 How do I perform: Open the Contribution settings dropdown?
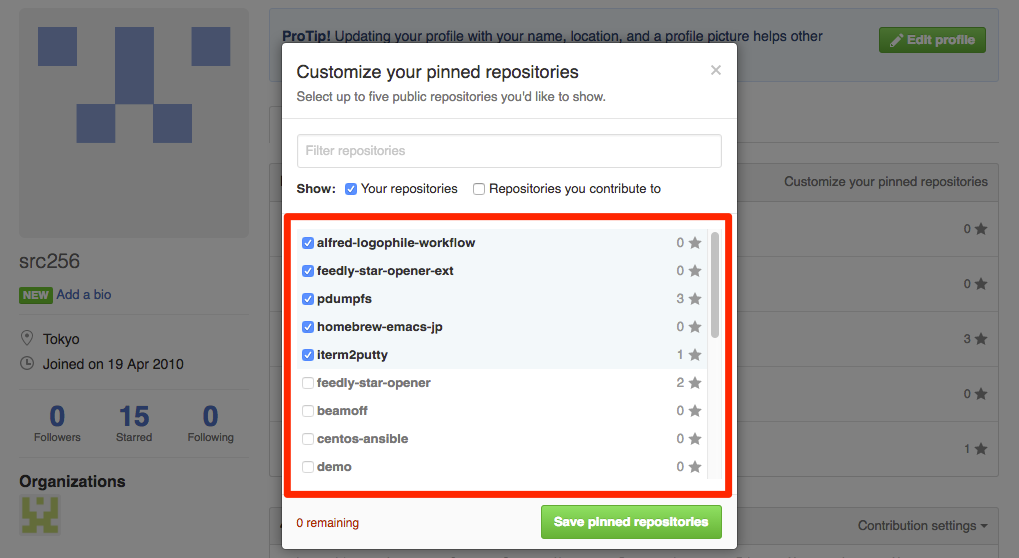pyautogui.click(x=923, y=526)
